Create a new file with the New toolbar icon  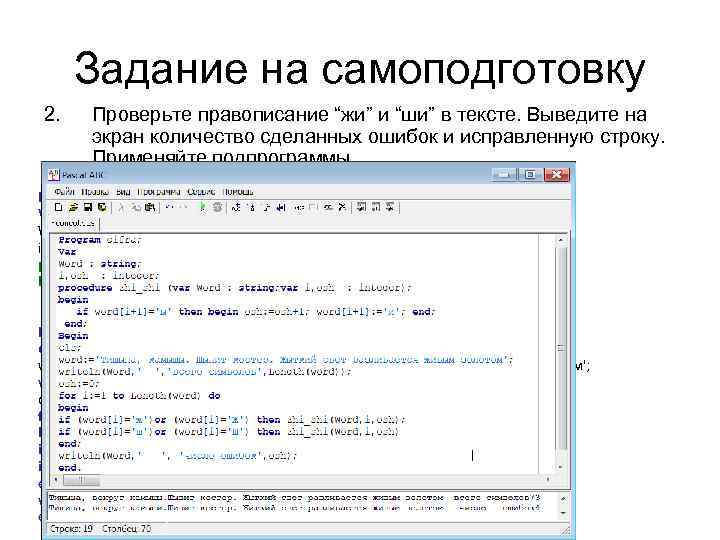(x=58, y=208)
